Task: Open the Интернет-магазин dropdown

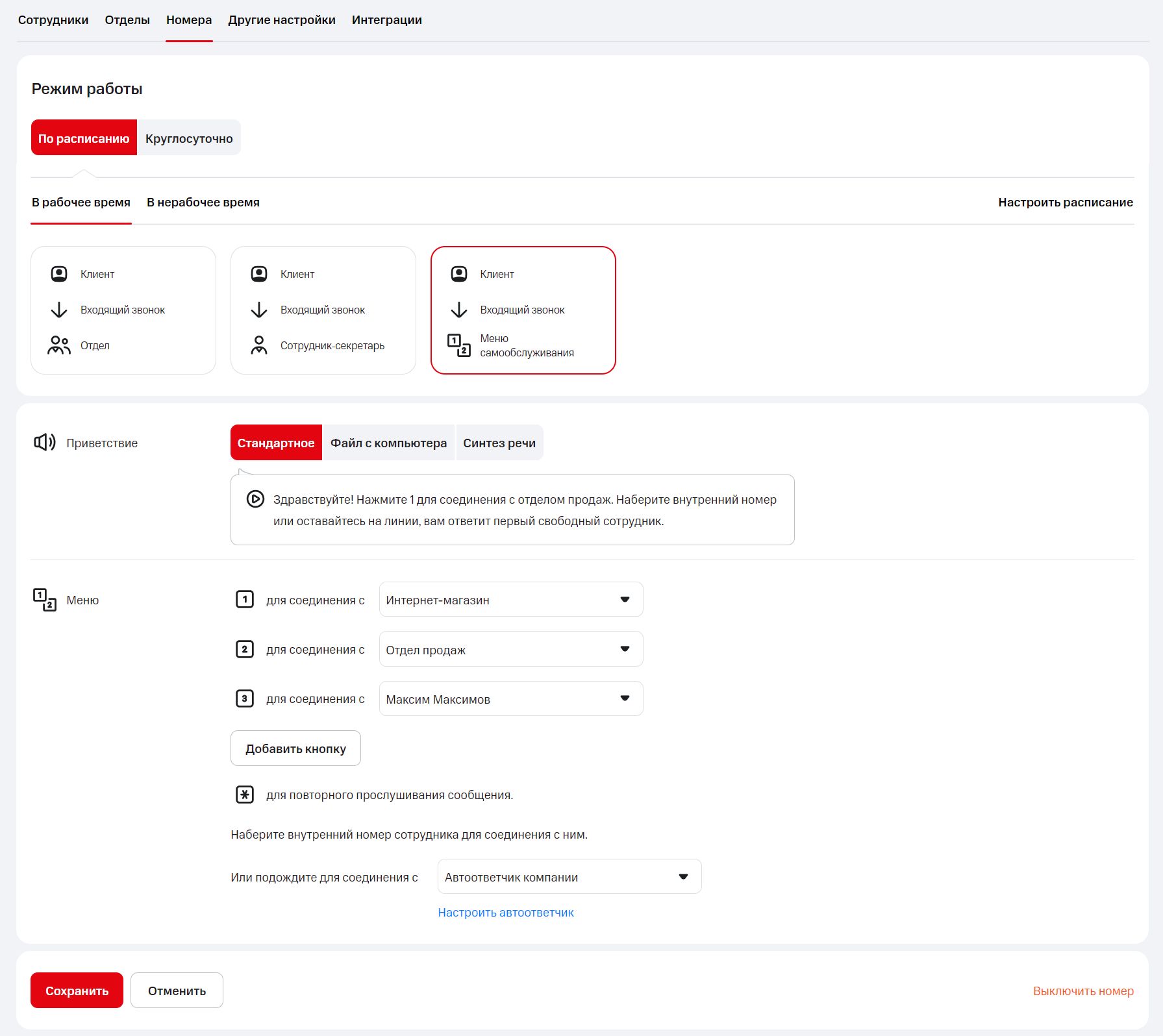Action: [511, 600]
